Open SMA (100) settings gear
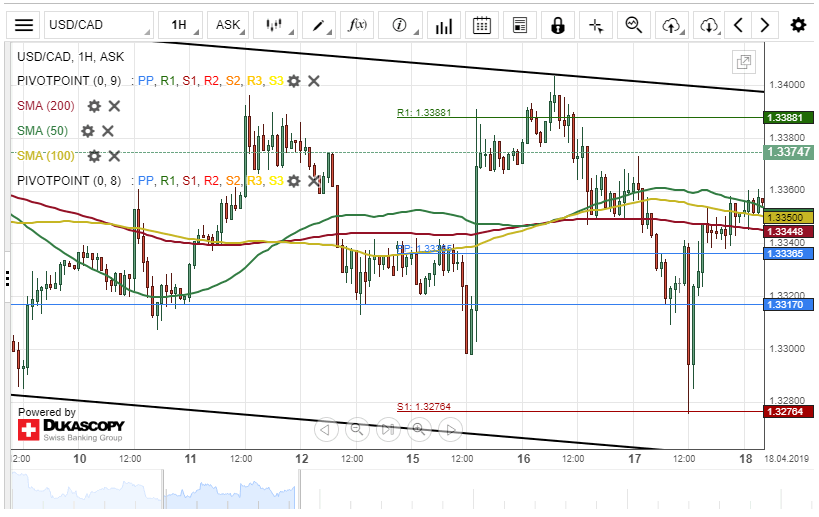 [94, 156]
